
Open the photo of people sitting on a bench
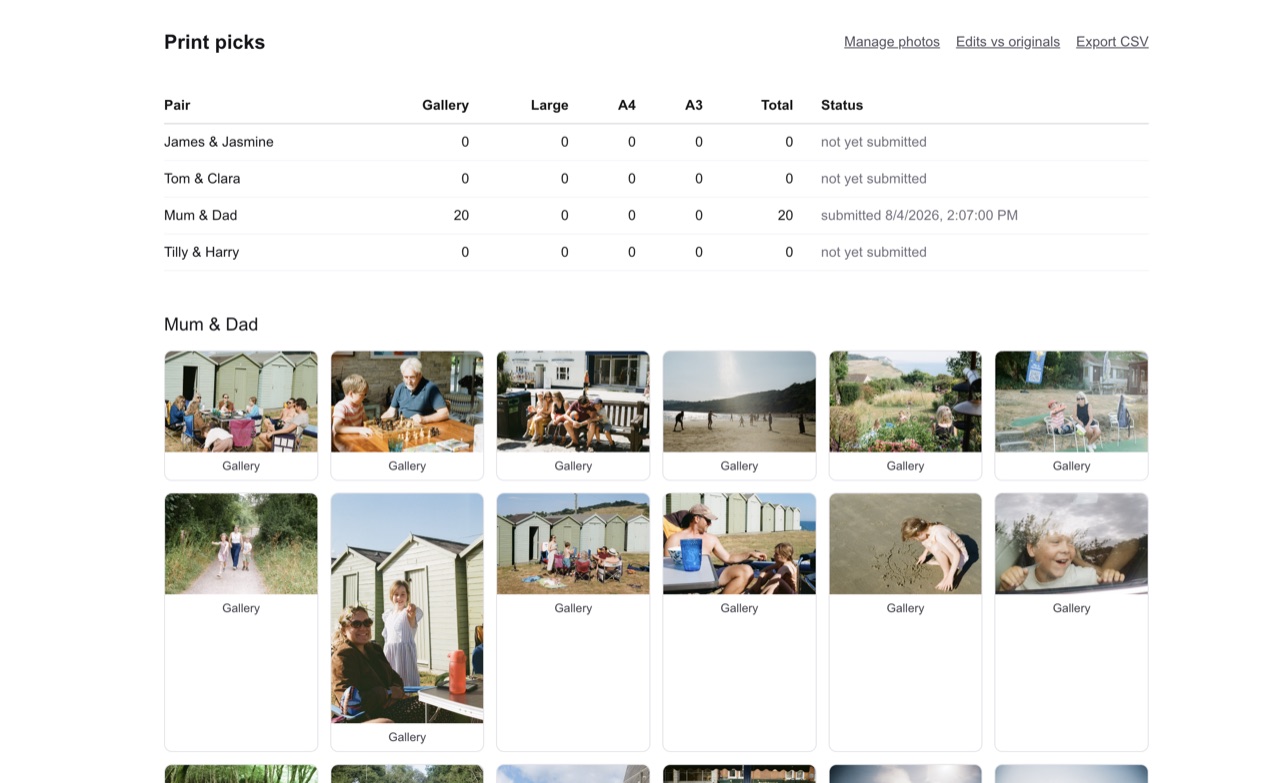coord(573,402)
